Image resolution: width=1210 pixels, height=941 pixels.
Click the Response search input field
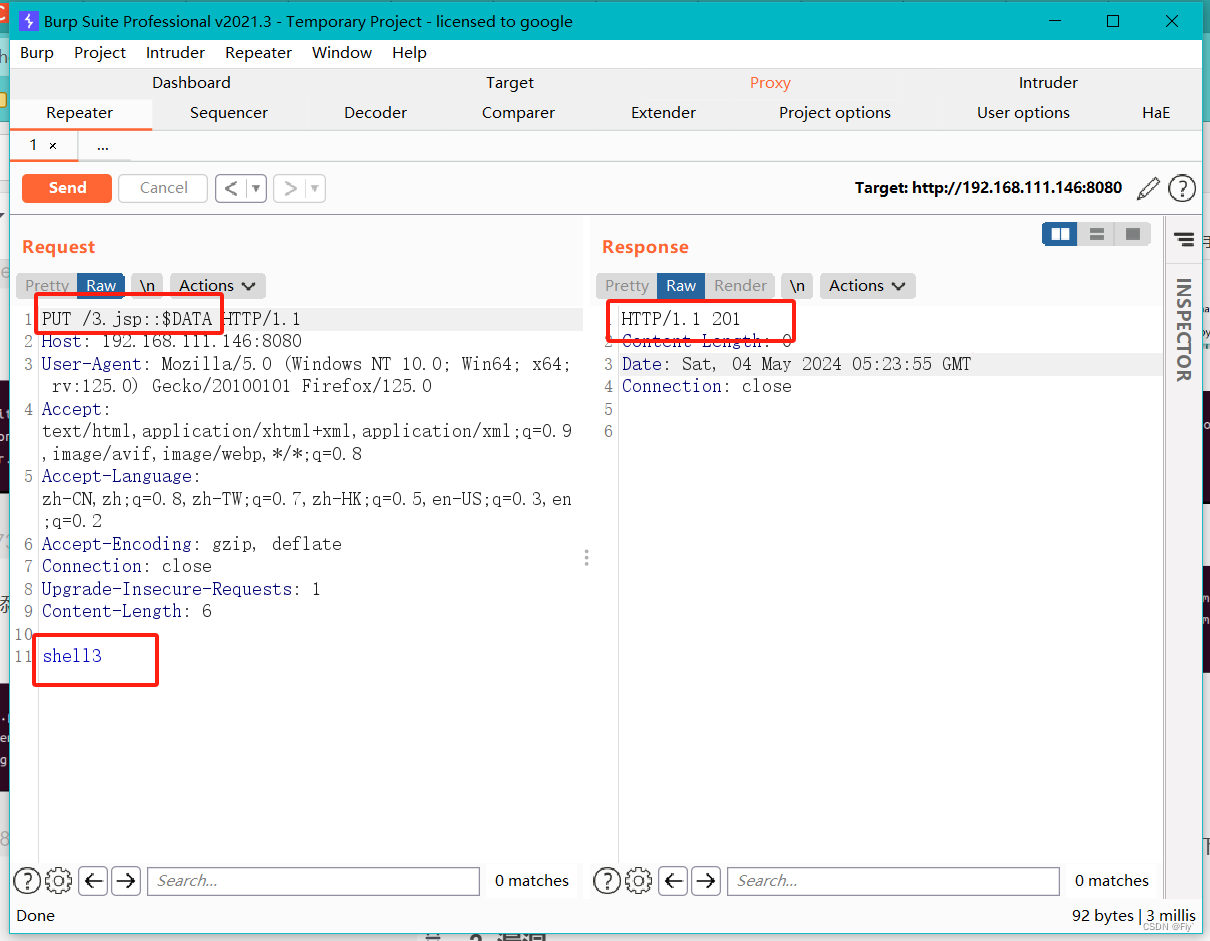pos(894,881)
